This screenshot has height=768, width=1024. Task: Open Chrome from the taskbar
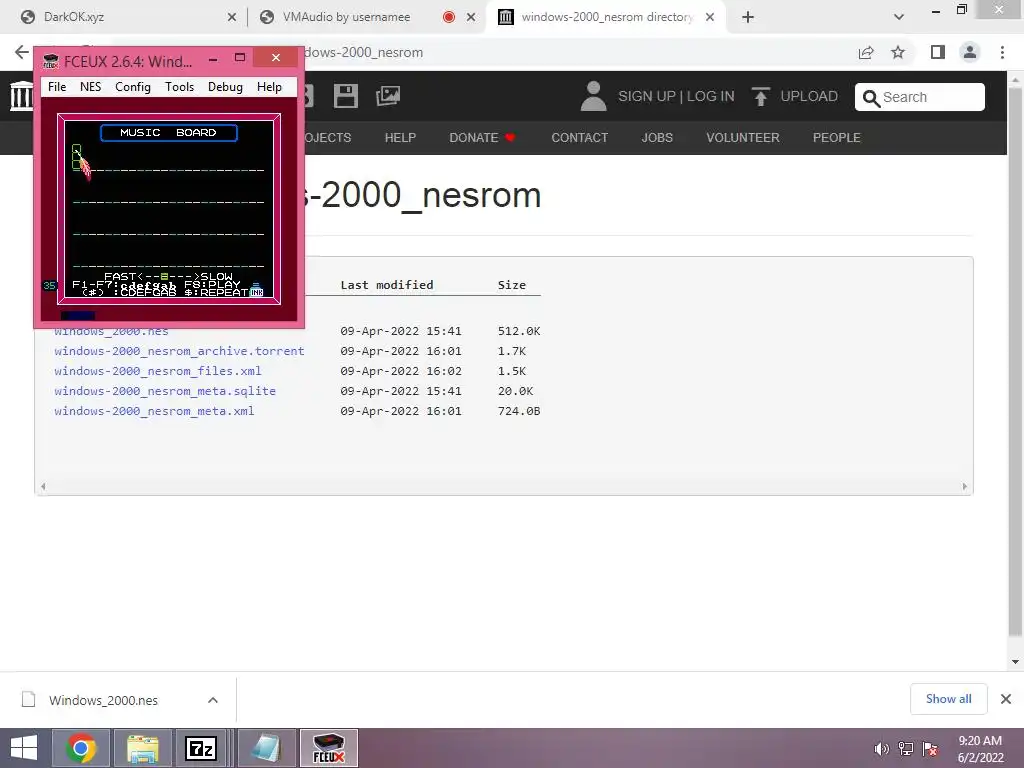(81, 748)
